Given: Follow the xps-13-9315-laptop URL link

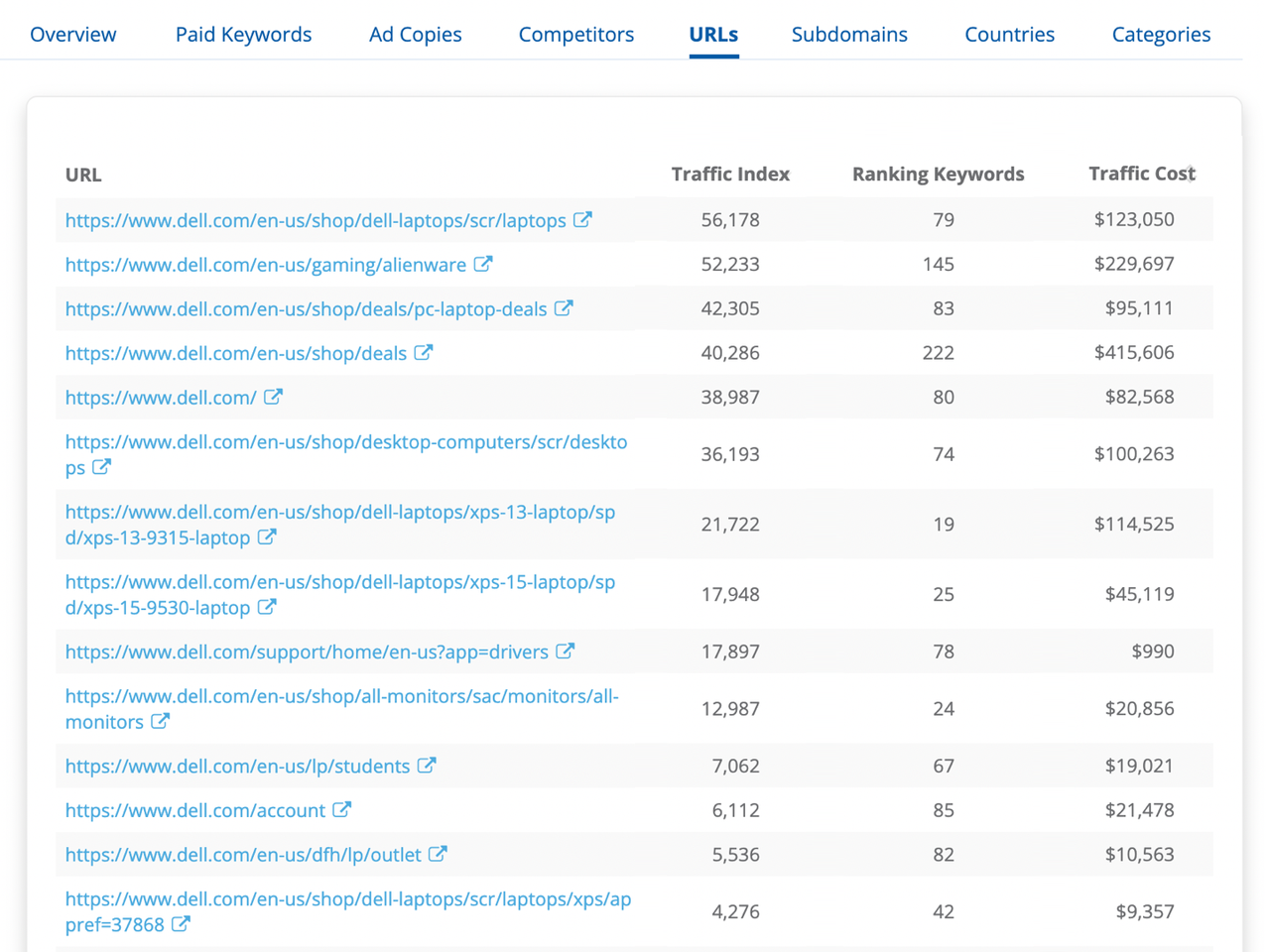Looking at the screenshot, I should (340, 525).
